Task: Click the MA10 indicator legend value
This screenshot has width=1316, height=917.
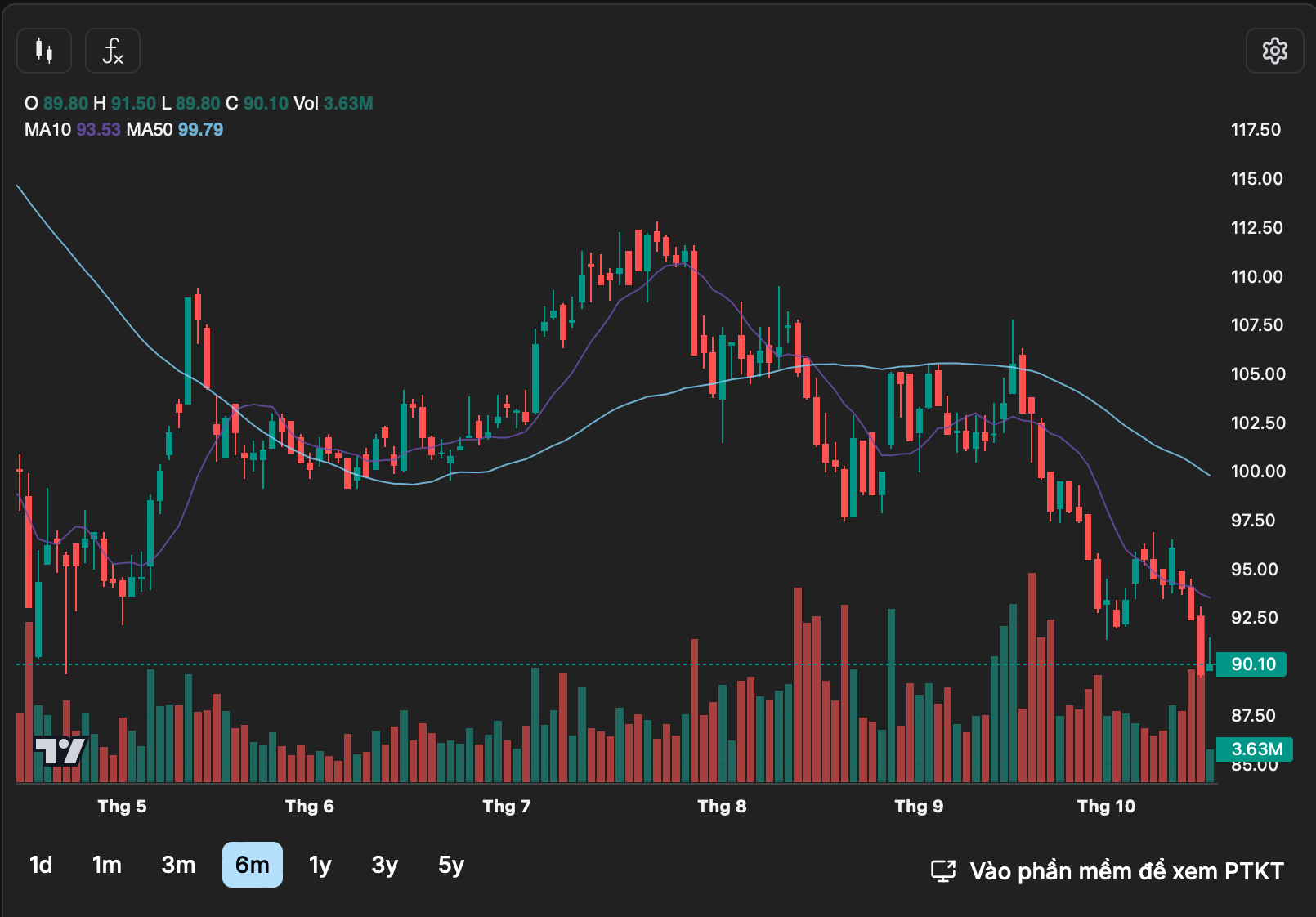Action: (x=98, y=130)
